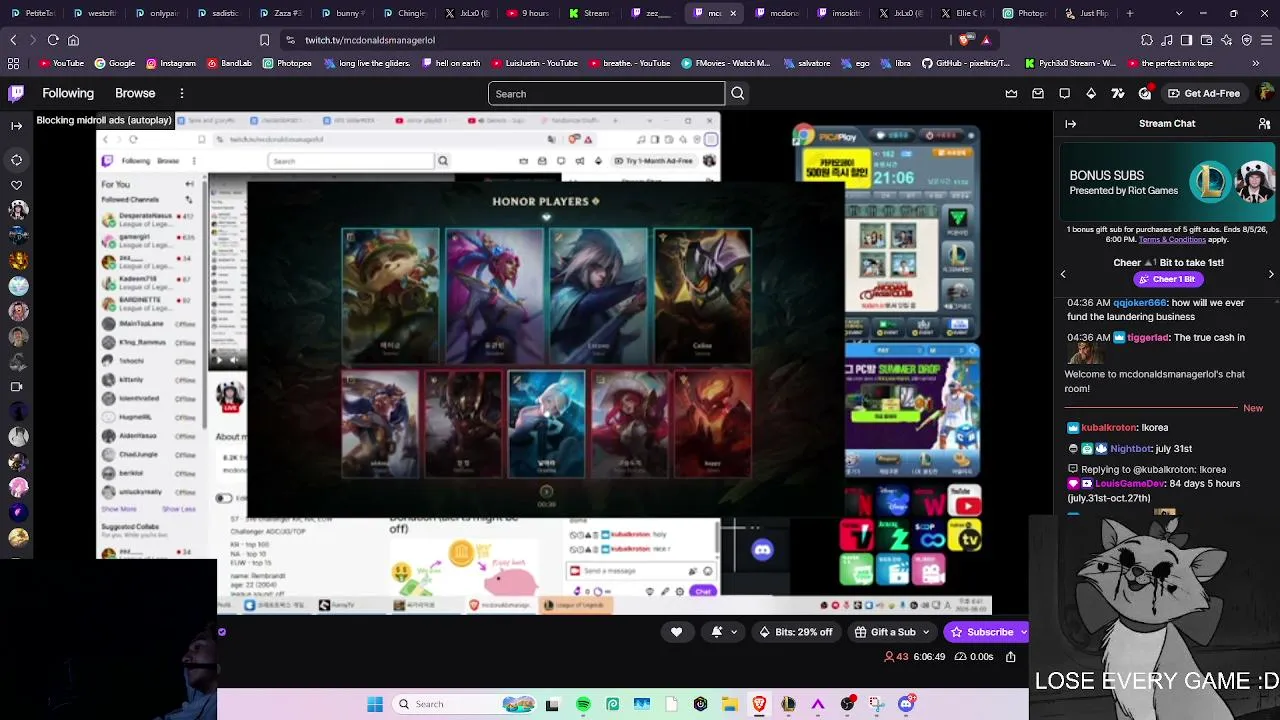The height and width of the screenshot is (720, 1280).
Task: Click username Nightbot in chat
Action: tap(1130, 449)
